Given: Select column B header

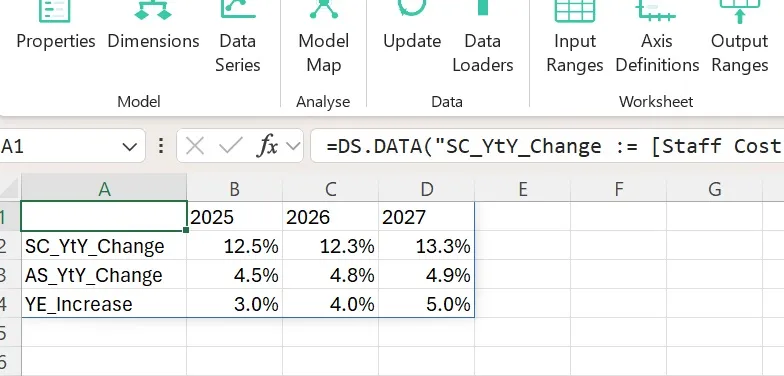Looking at the screenshot, I should (234, 188).
